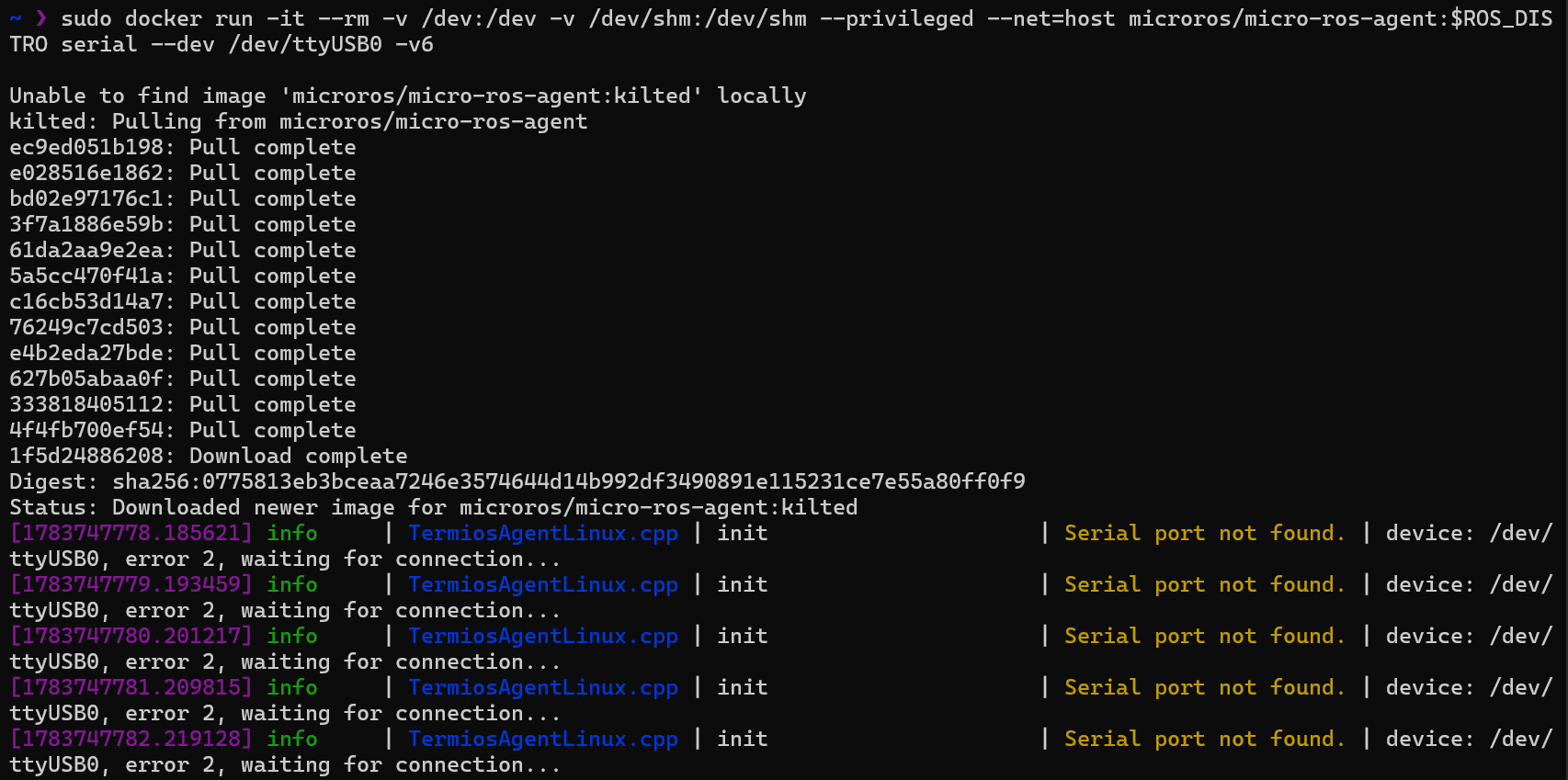Click first blue TermiosAgentLinux.cpp filename
Screen dimensions: 1568x780
543,533
